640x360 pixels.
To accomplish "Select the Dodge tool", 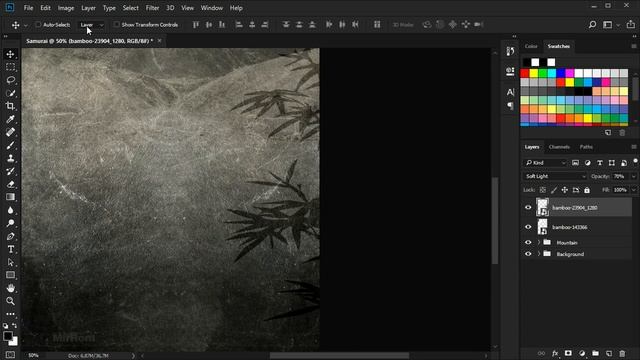I will click(x=11, y=223).
